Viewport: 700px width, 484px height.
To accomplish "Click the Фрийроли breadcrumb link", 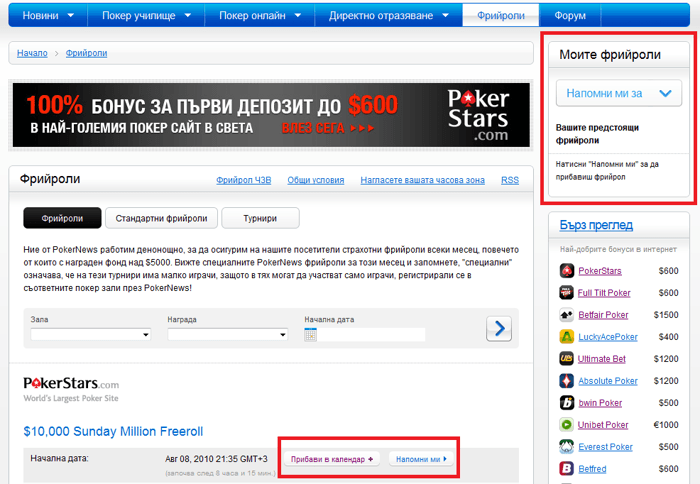I will 87,53.
